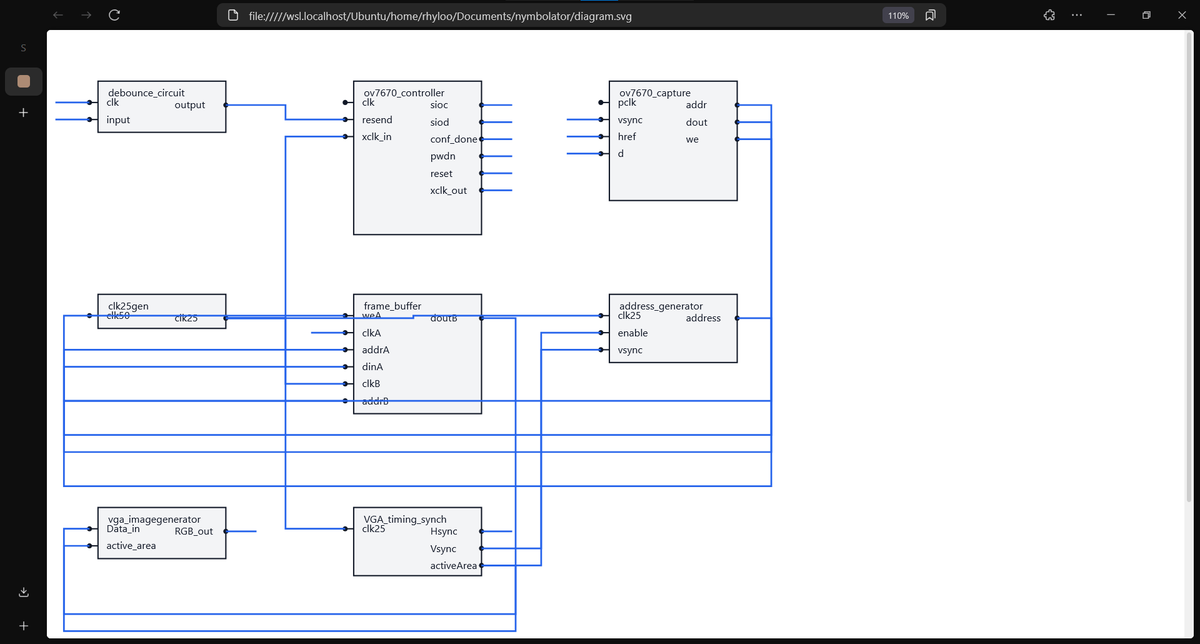This screenshot has width=1200, height=644.
Task: Select the address_generator block title
Action: [661, 306]
